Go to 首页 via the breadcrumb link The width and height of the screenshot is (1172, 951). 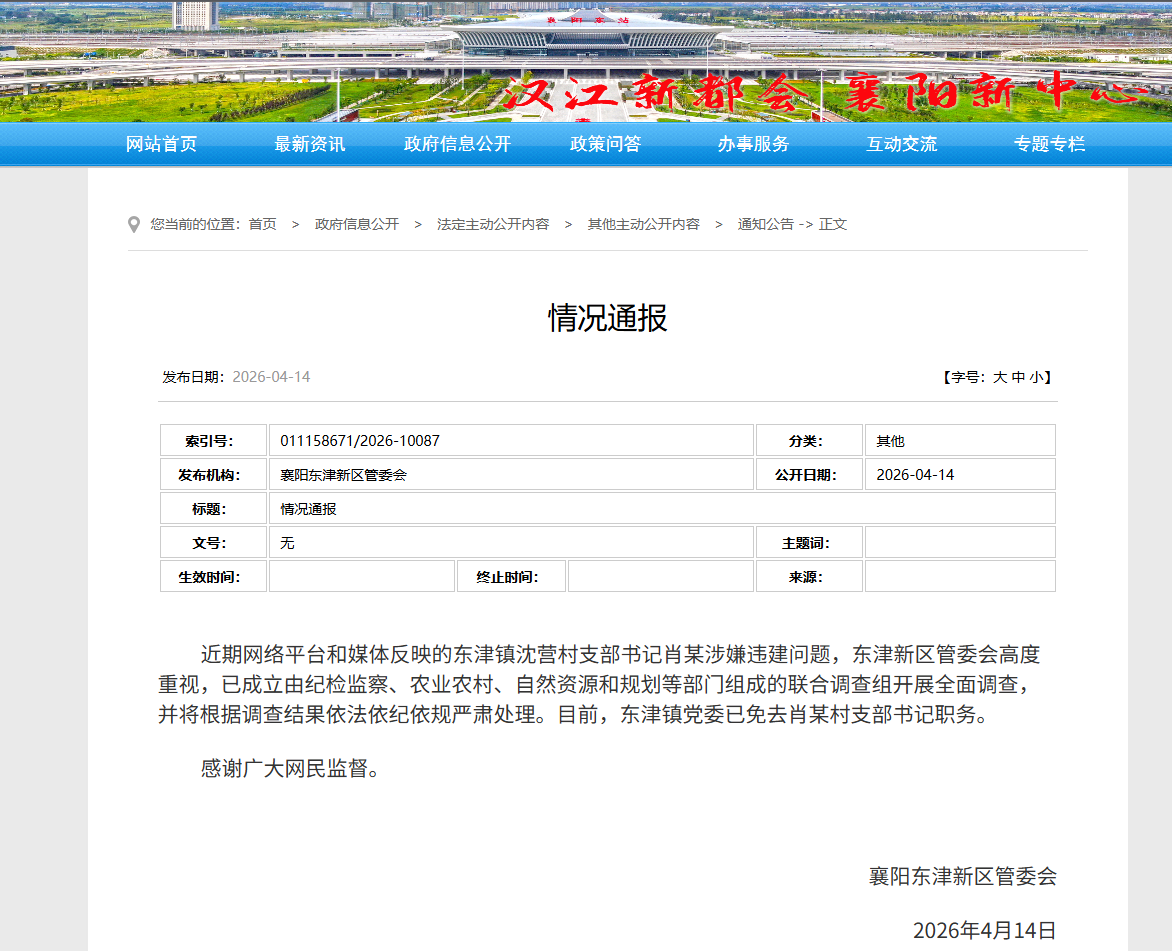[x=262, y=224]
